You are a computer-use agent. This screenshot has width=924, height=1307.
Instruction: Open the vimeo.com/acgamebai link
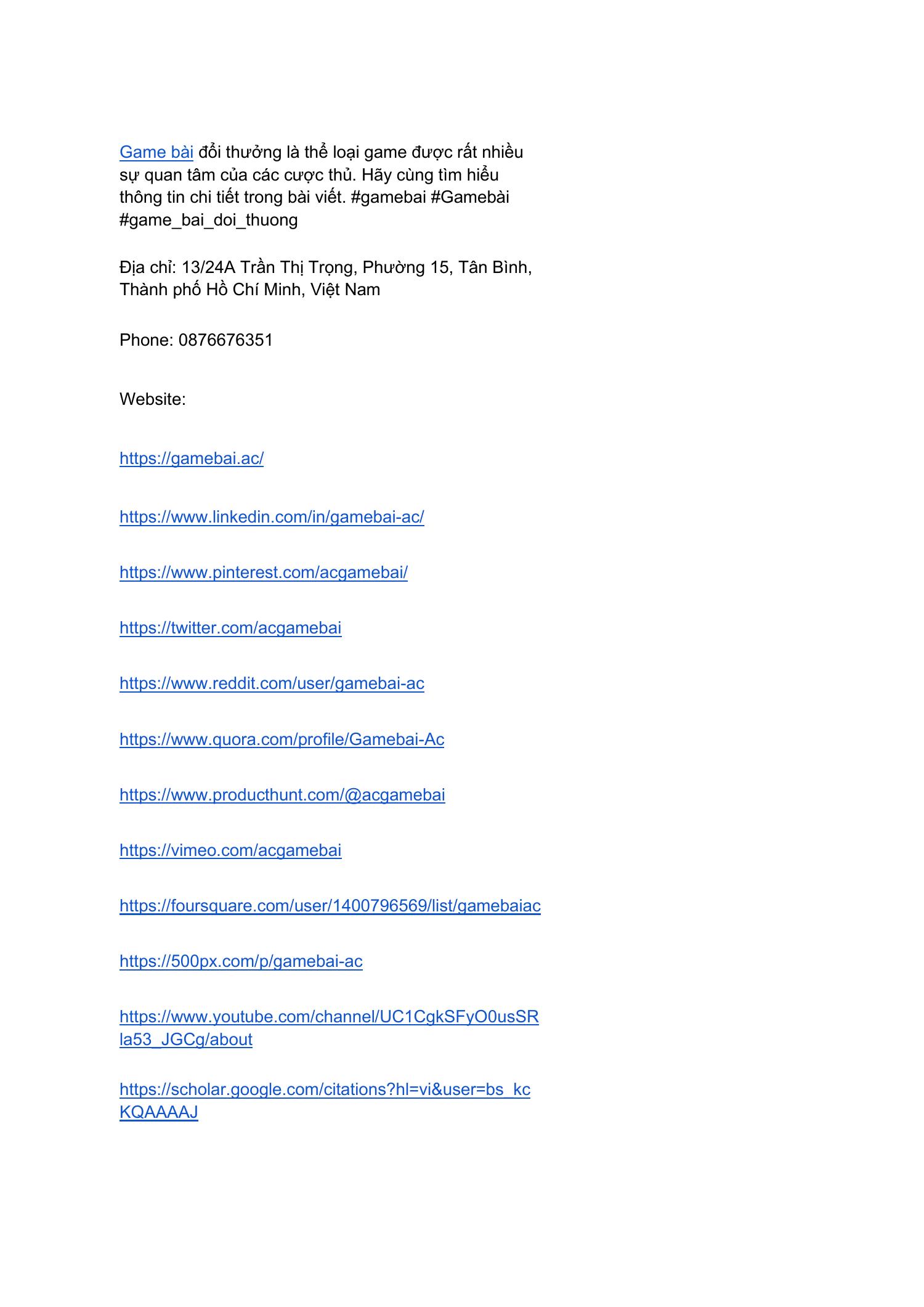tap(230, 850)
